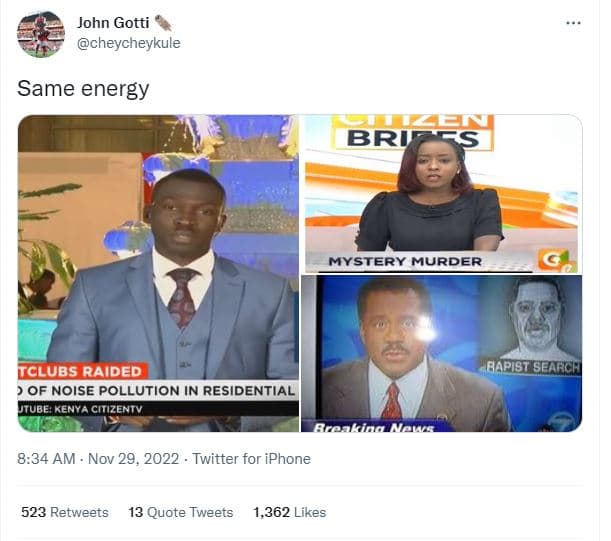Open the John Gotti display name
The width and height of the screenshot is (611, 541).
tap(113, 23)
